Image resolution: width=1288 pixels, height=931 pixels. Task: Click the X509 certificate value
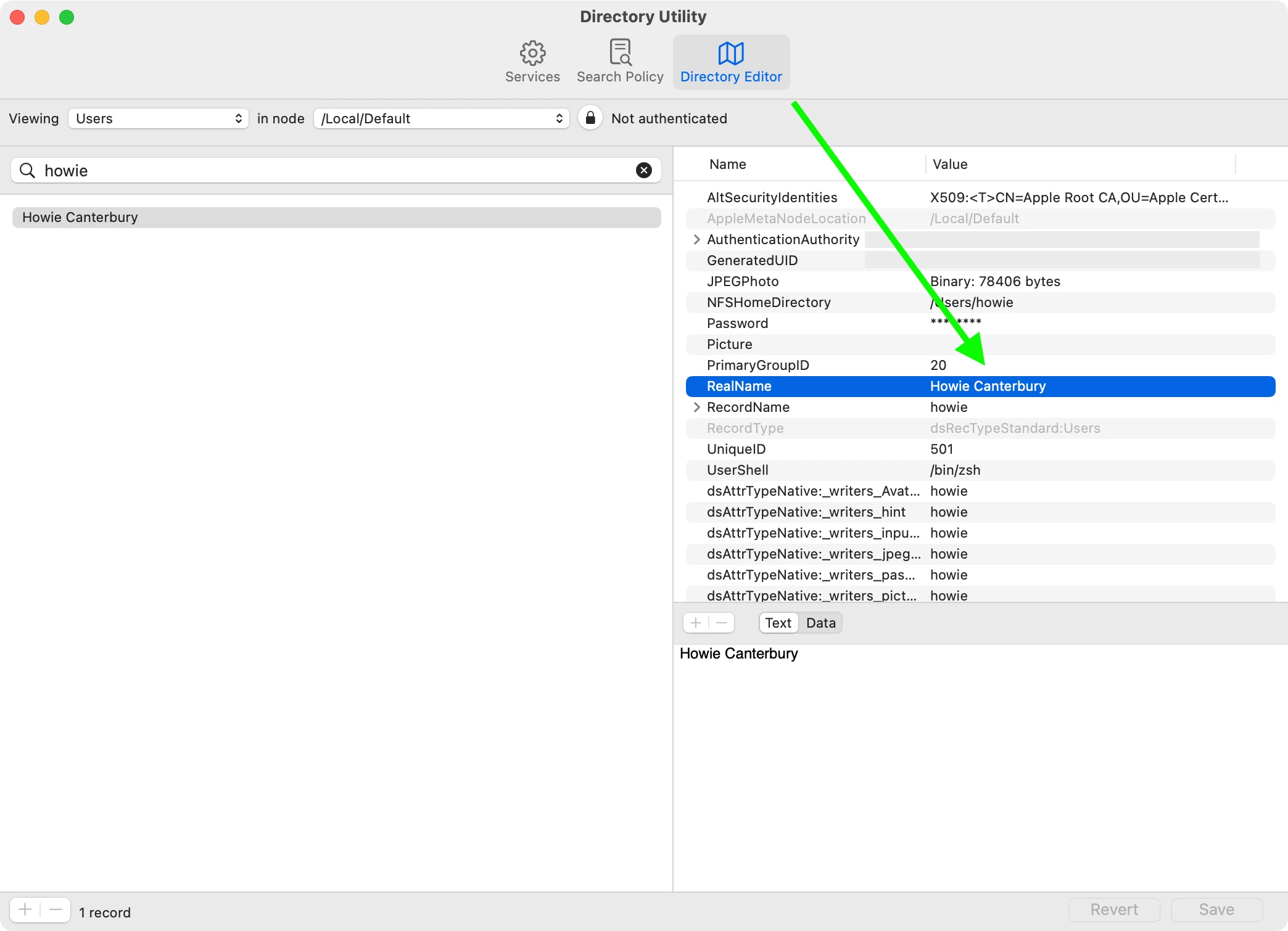pyautogui.click(x=1079, y=197)
